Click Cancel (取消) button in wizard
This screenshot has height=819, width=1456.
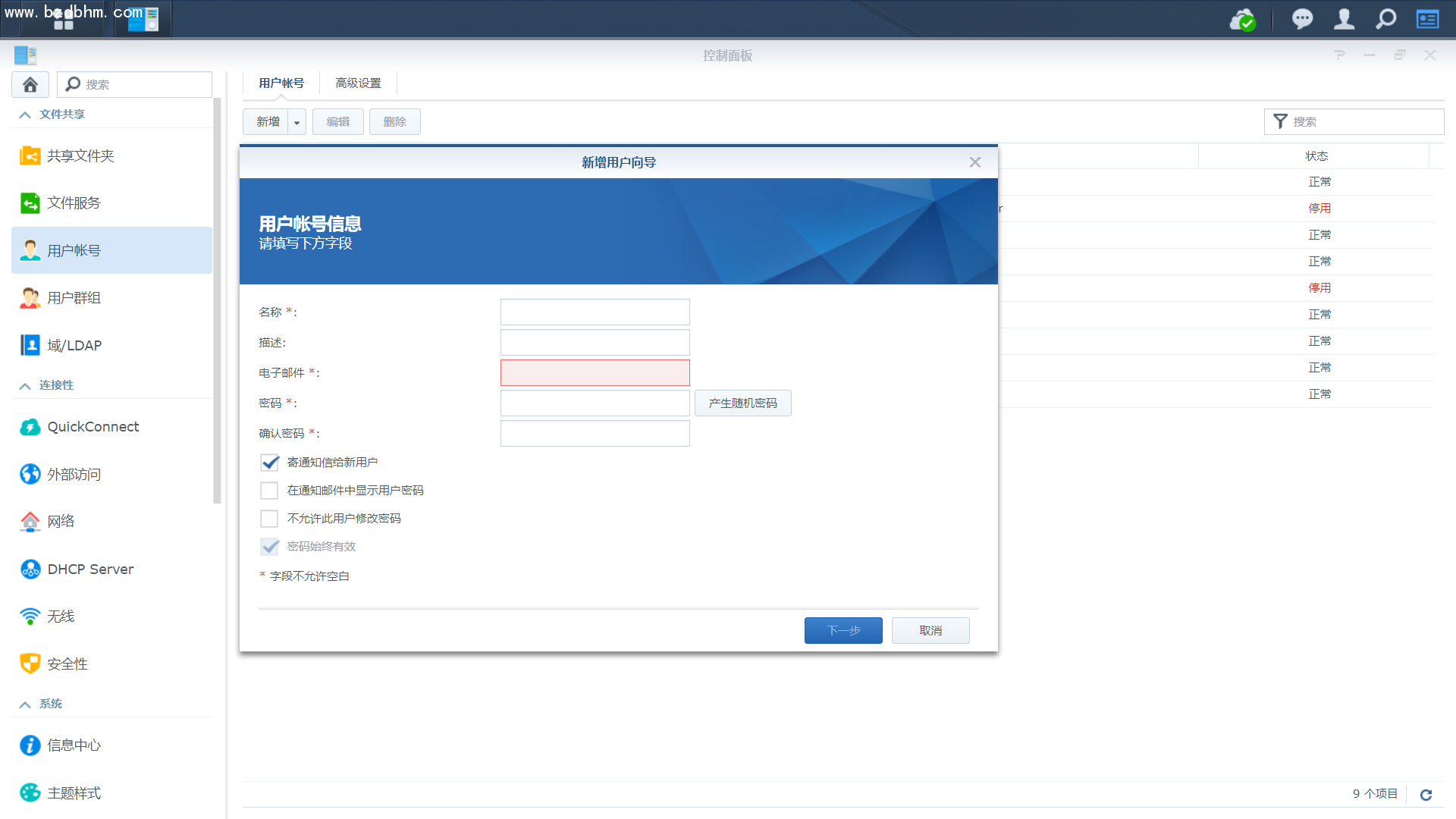click(930, 631)
